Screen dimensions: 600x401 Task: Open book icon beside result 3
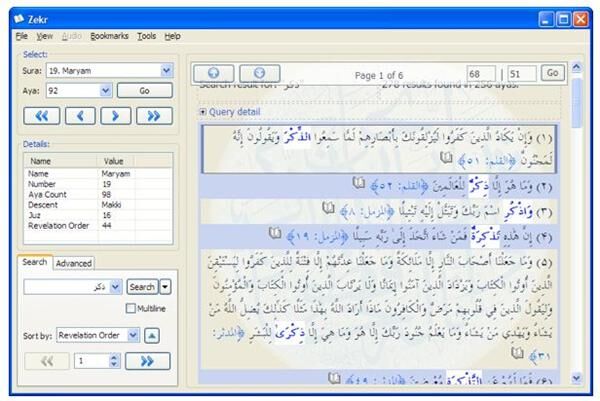pos(328,209)
